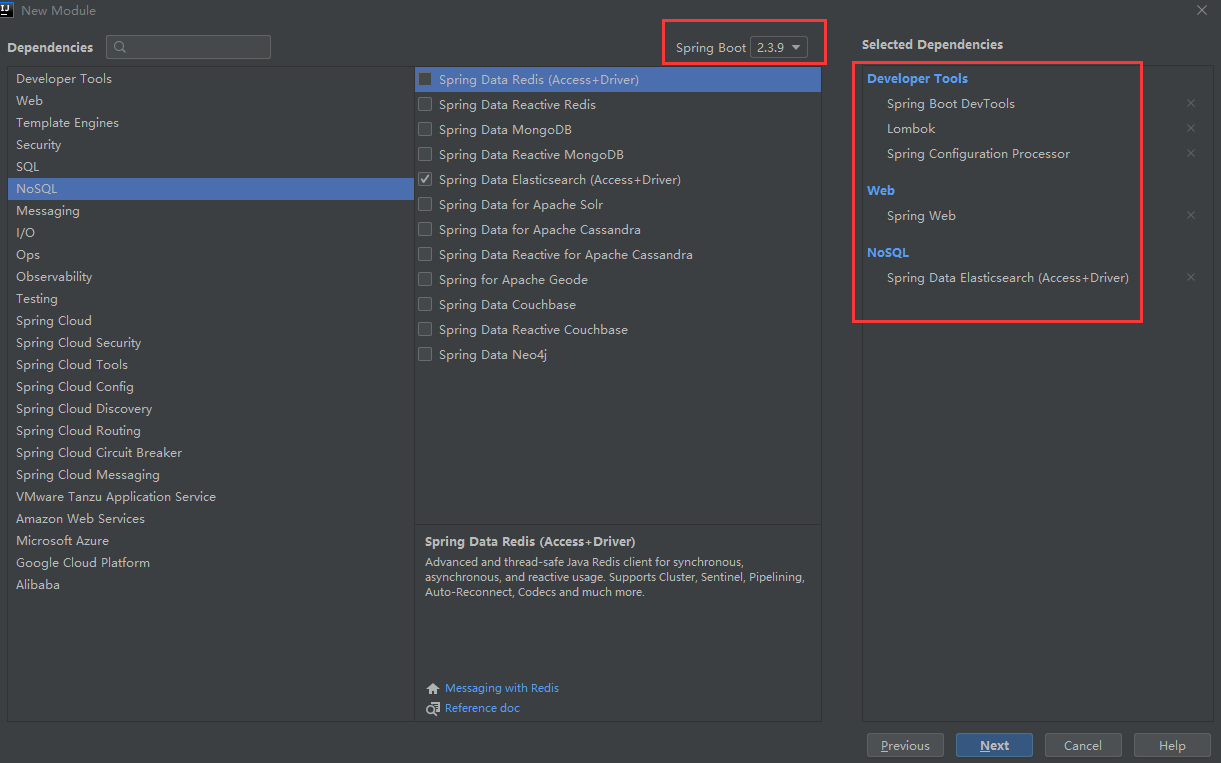
Task: Focus the dependencies search field
Action: 188,47
